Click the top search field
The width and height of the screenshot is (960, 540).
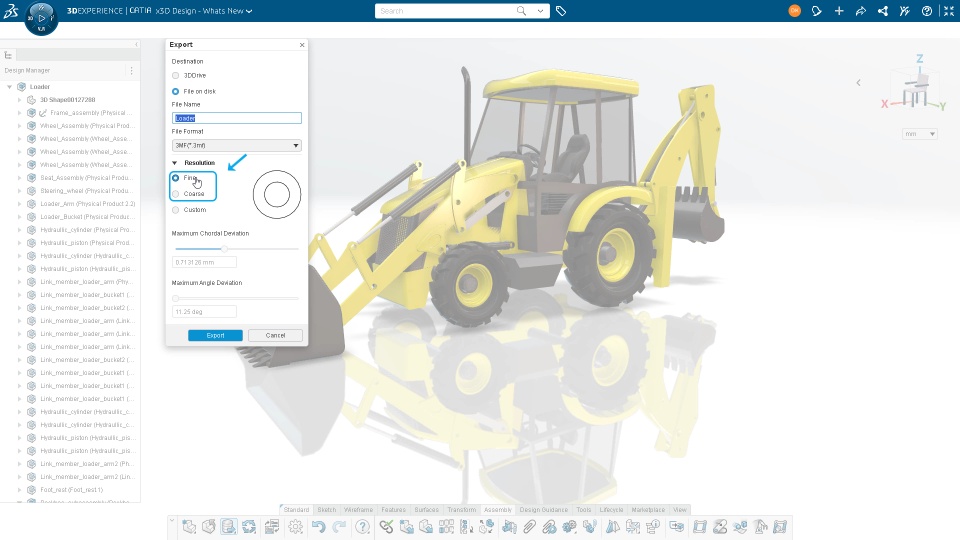445,10
